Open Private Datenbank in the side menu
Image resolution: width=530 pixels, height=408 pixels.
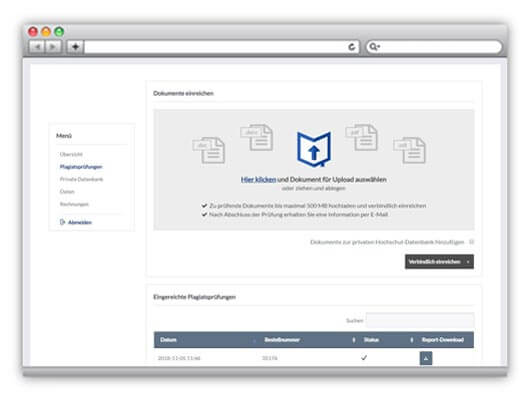81,179
